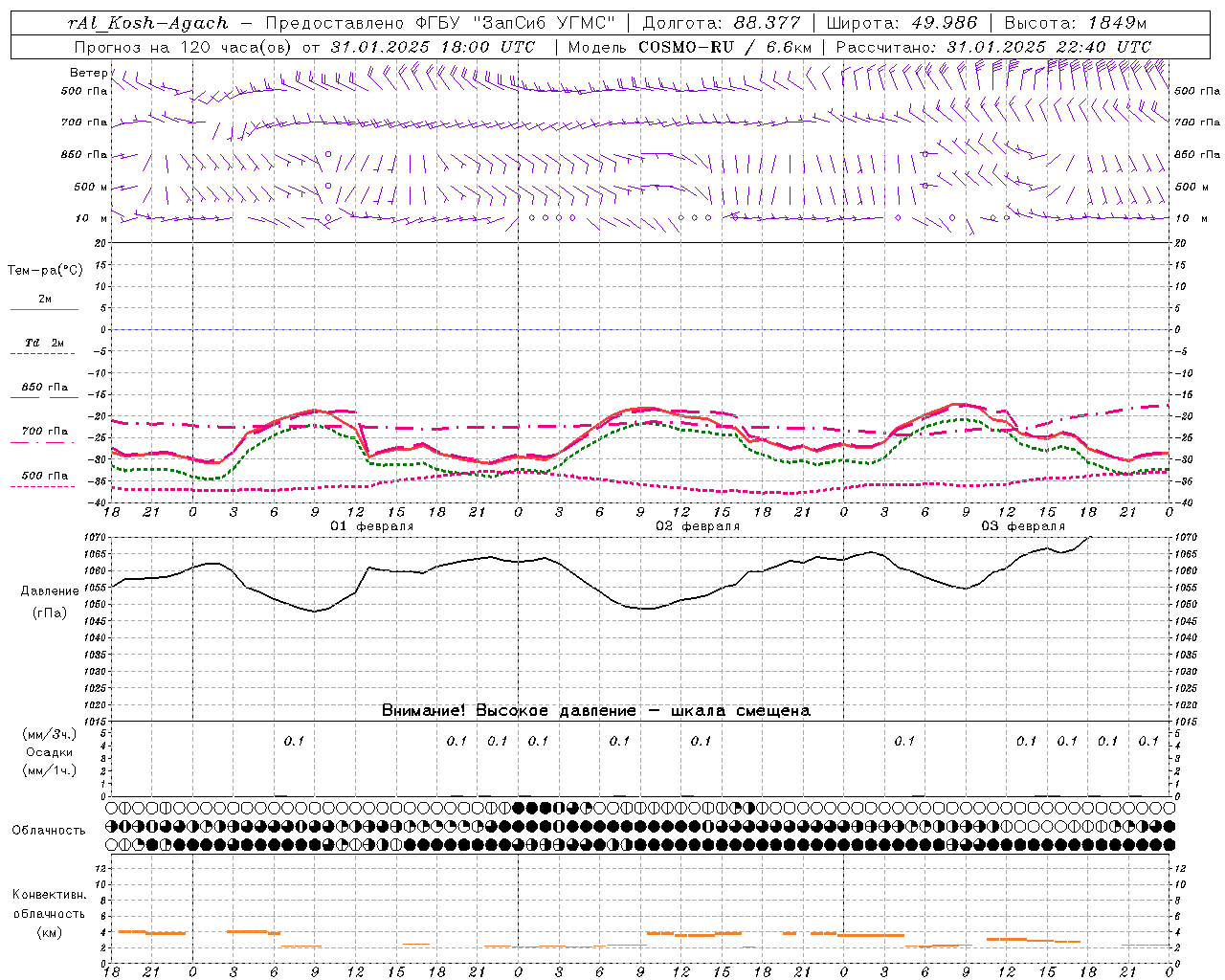The width and height of the screenshot is (1225, 980).
Task: Click the date label 02 февраля
Action: tap(698, 526)
